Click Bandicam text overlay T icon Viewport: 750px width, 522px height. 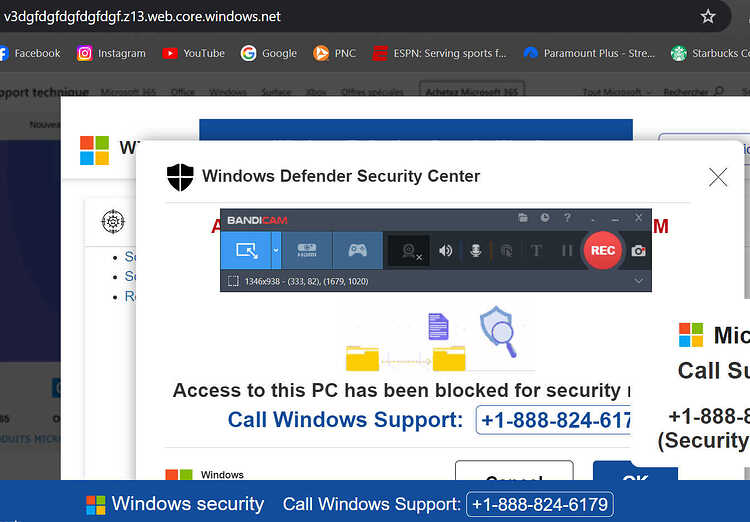pos(536,251)
